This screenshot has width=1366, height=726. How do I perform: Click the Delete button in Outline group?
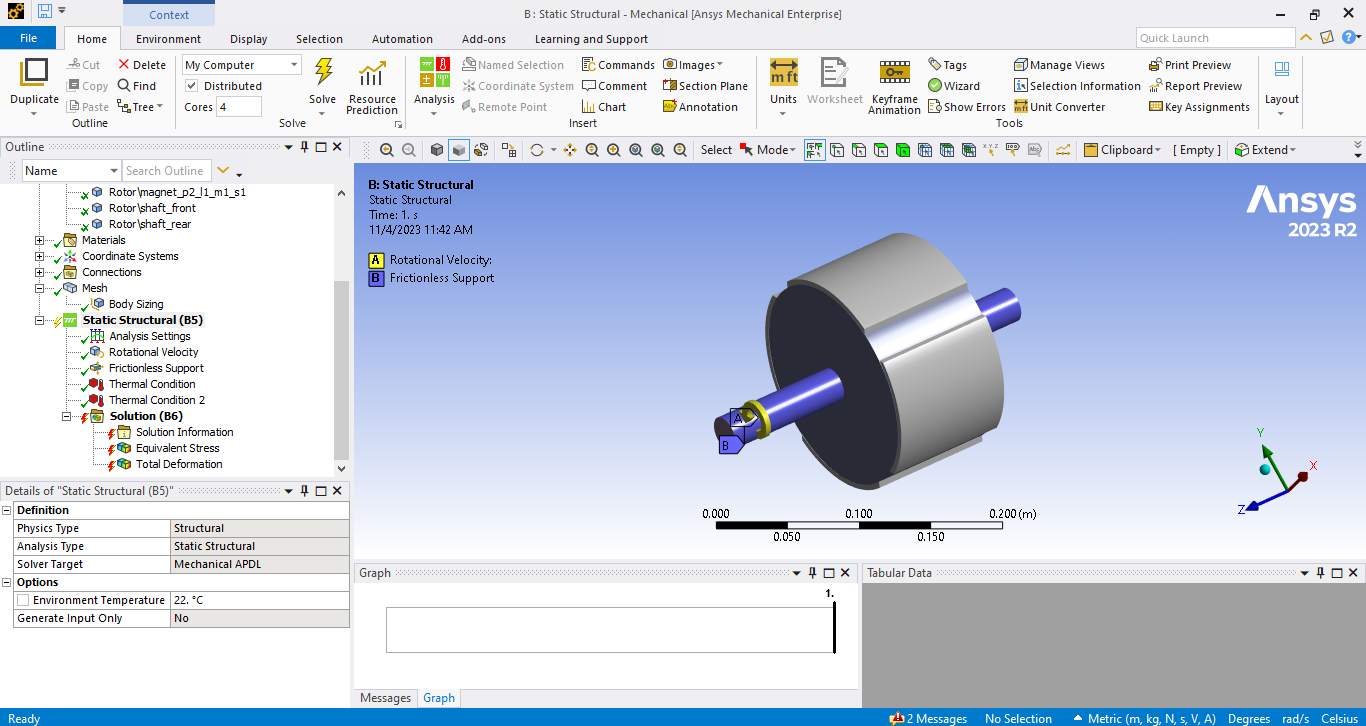142,65
